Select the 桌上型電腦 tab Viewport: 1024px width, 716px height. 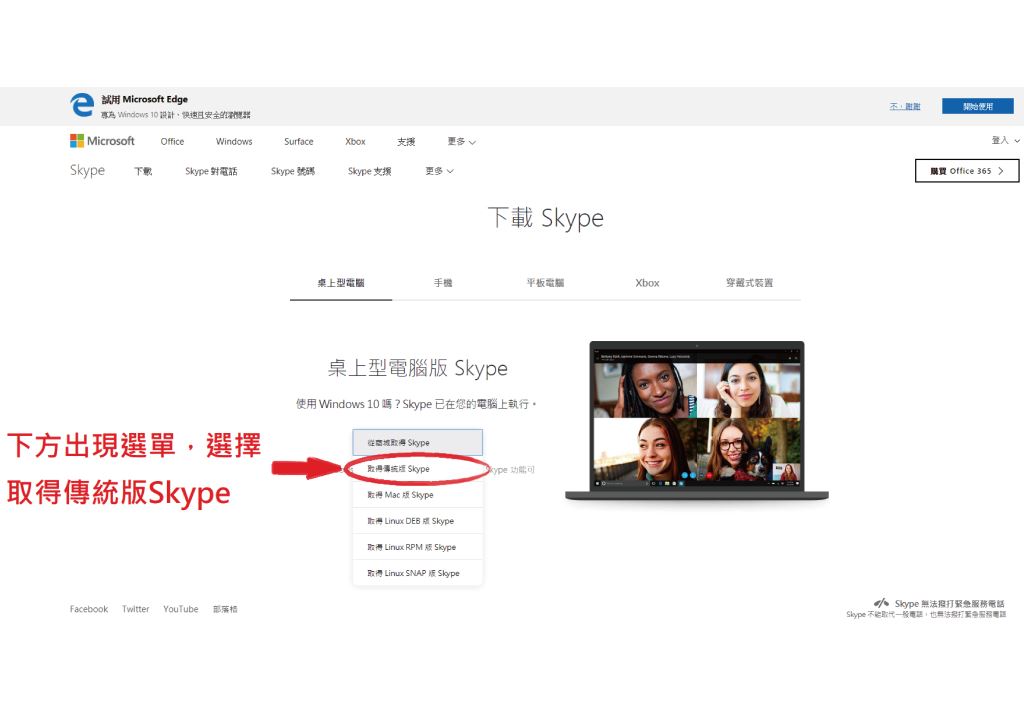pyautogui.click(x=341, y=283)
